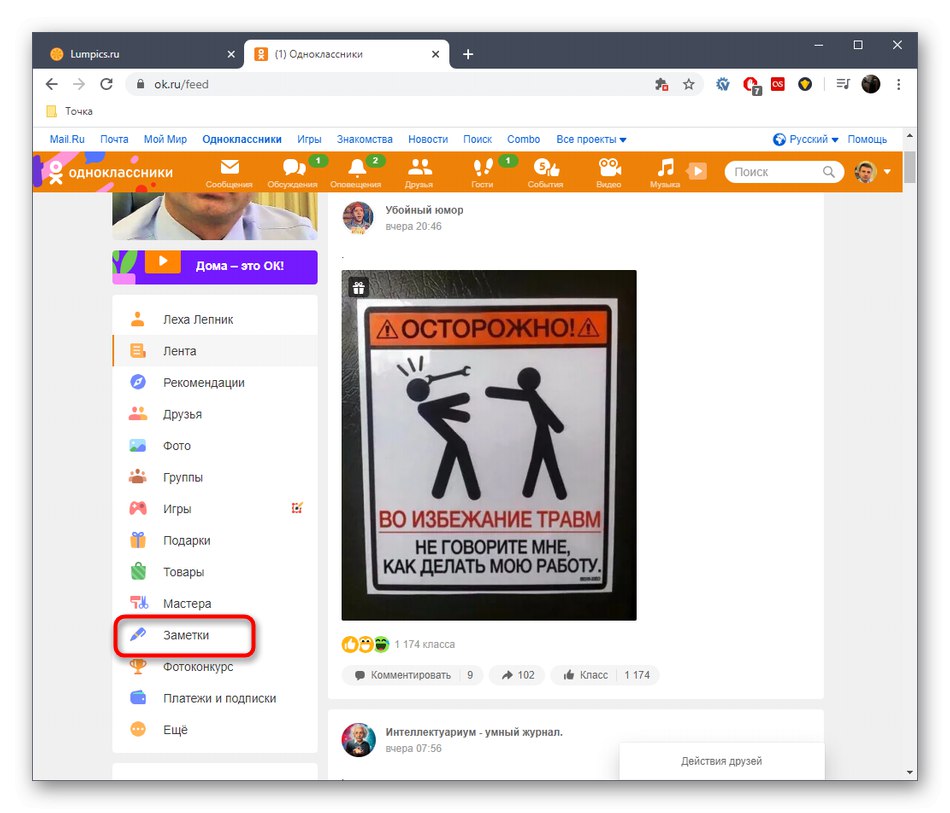Click the orange play button next to Музыка
The width and height of the screenshot is (950, 813).
click(x=697, y=171)
